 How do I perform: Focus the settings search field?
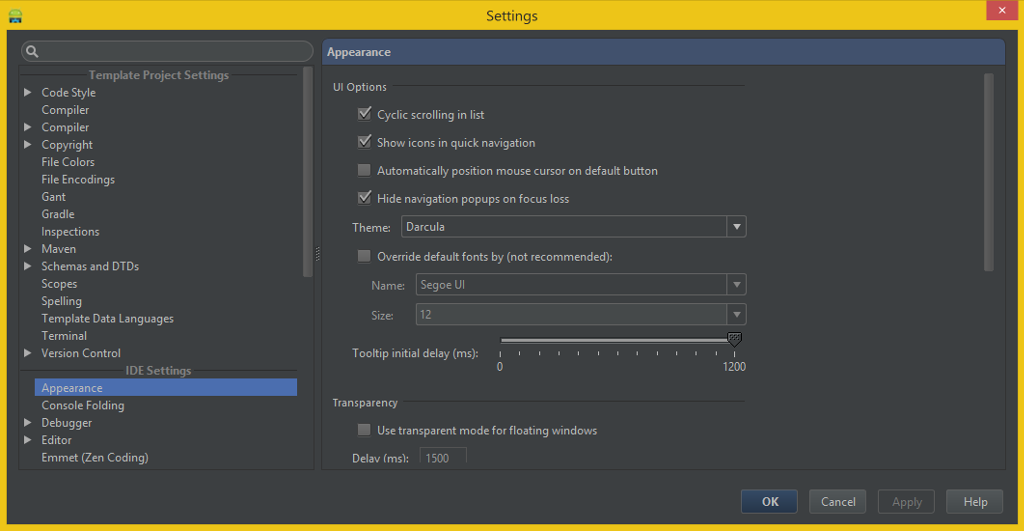[167, 51]
